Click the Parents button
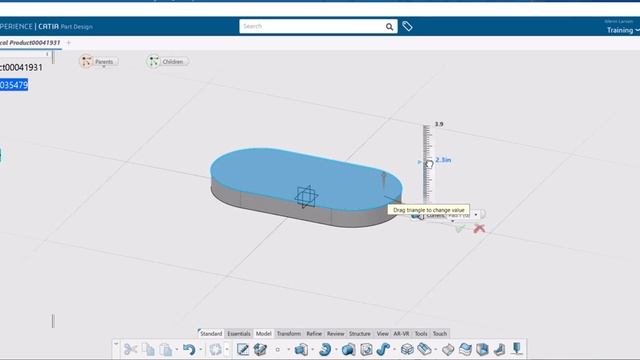 [x=98, y=62]
